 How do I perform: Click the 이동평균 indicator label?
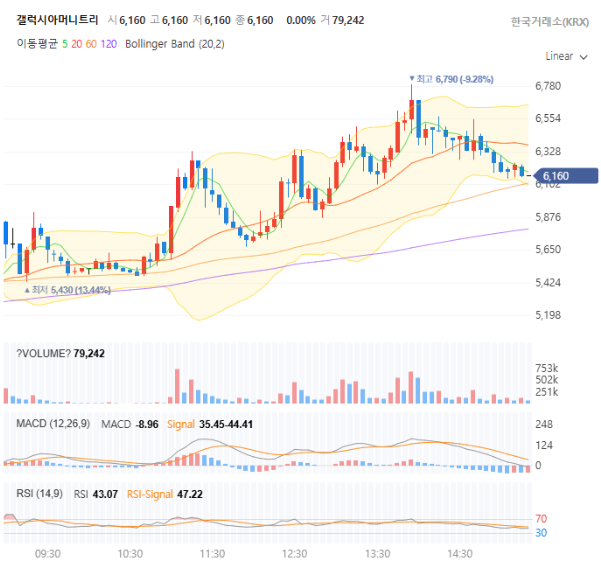(37, 44)
